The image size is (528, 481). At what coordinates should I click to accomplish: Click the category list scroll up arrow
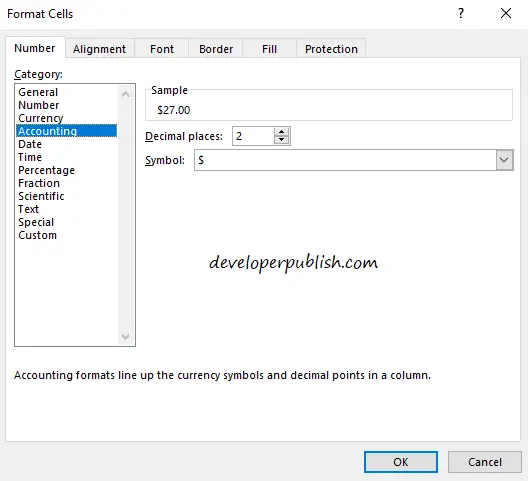(126, 94)
